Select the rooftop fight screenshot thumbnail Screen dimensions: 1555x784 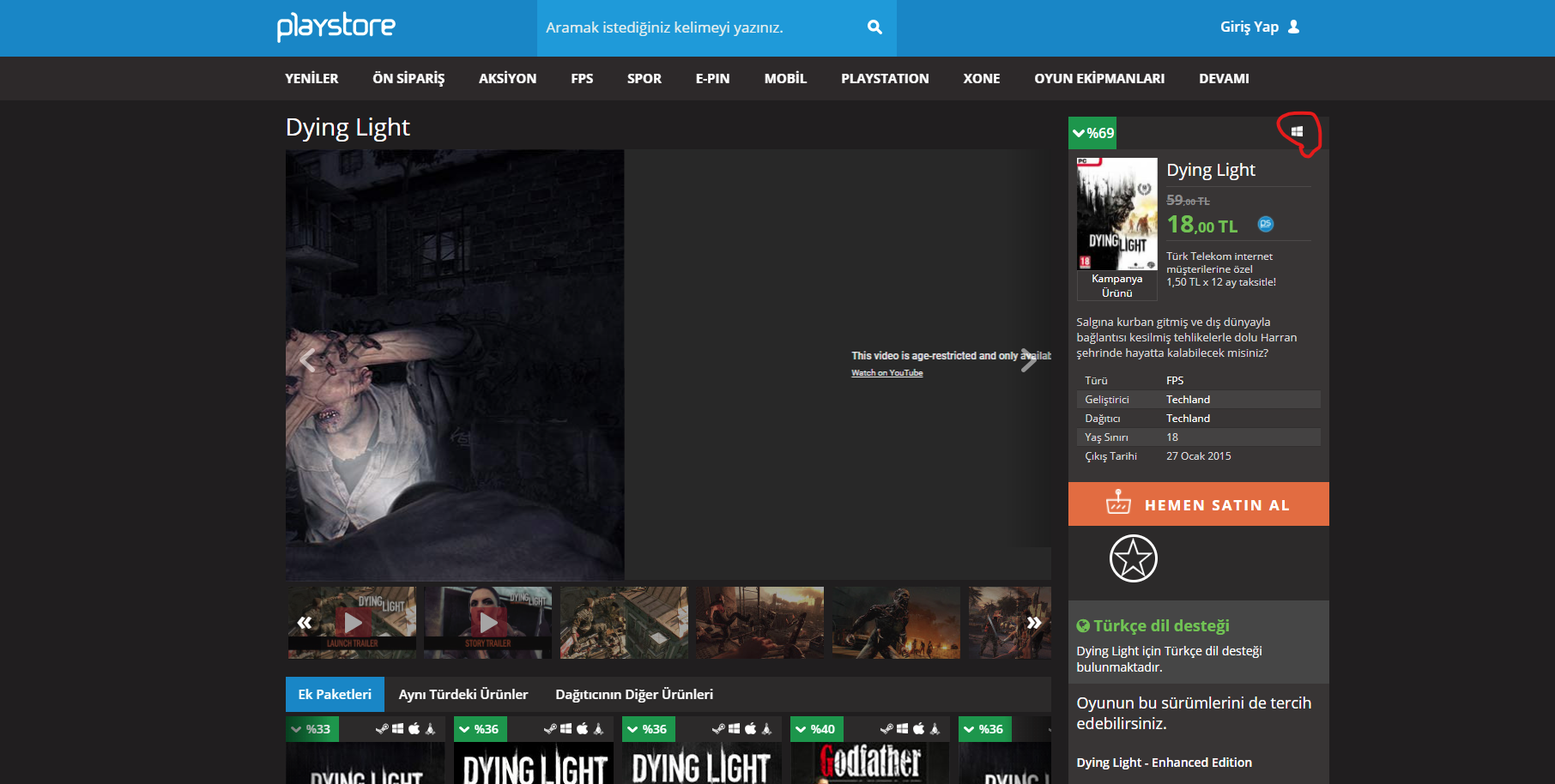click(759, 623)
